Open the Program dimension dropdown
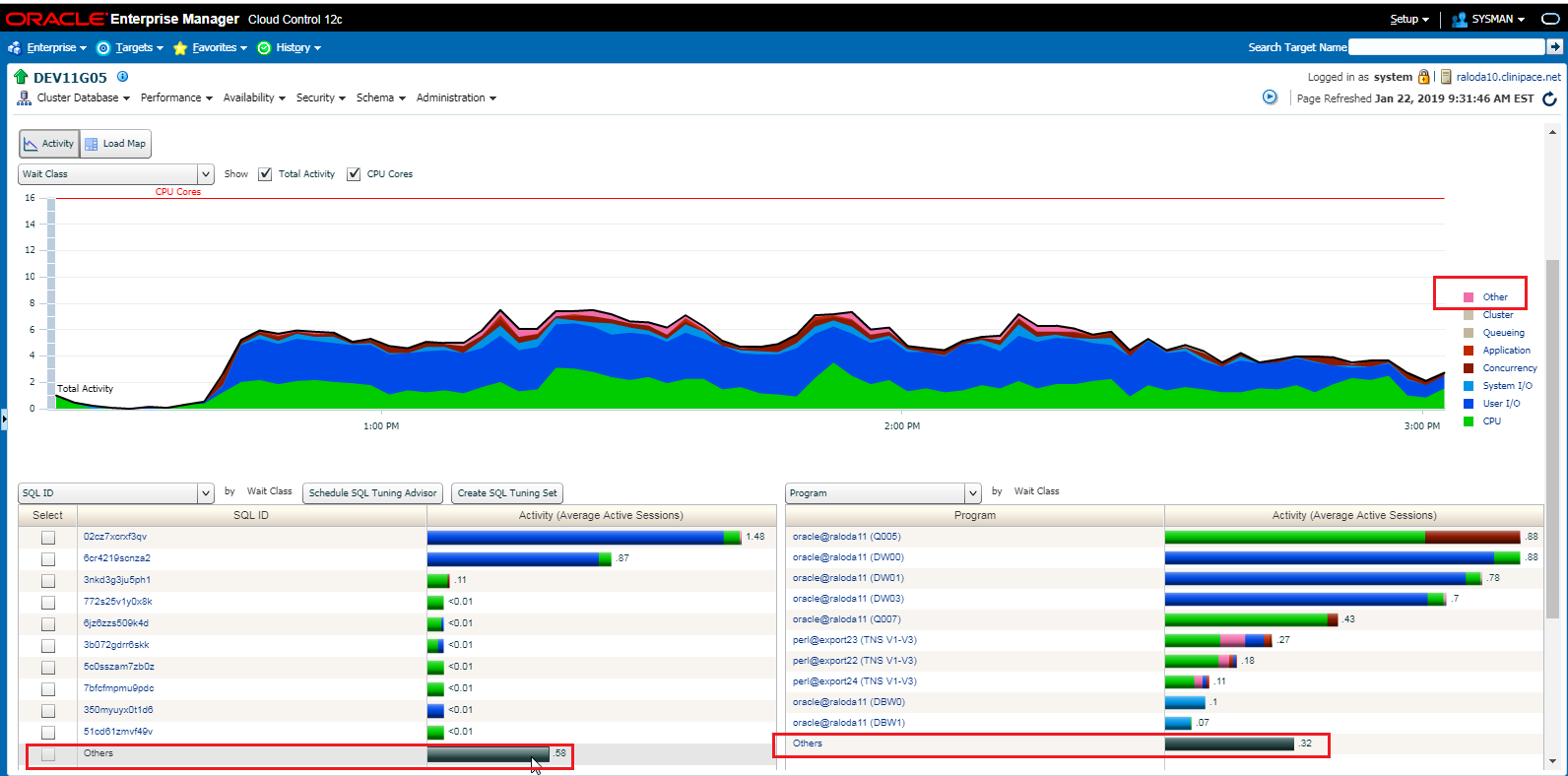The height and width of the screenshot is (776, 1568). (x=883, y=493)
